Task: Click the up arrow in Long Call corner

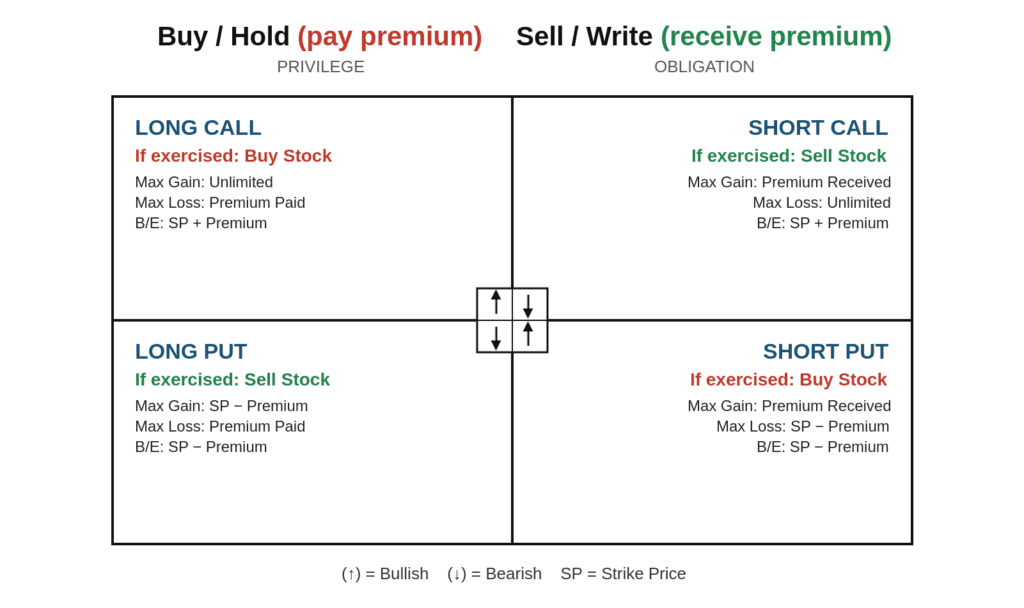Action: click(x=496, y=302)
